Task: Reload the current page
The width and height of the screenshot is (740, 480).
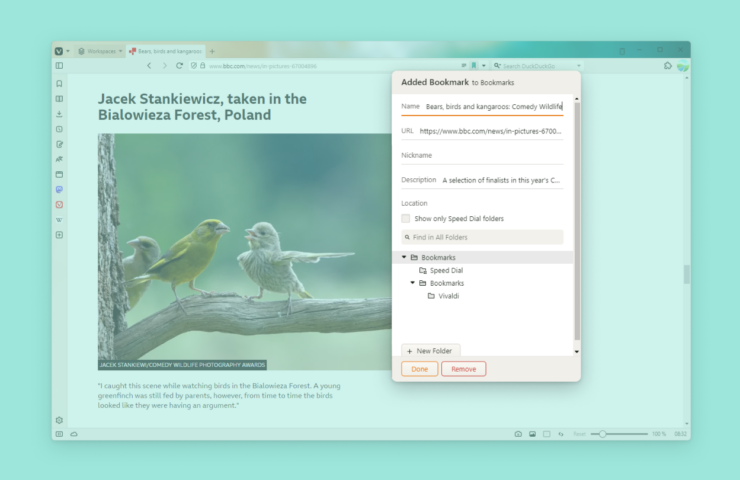Action: point(179,66)
